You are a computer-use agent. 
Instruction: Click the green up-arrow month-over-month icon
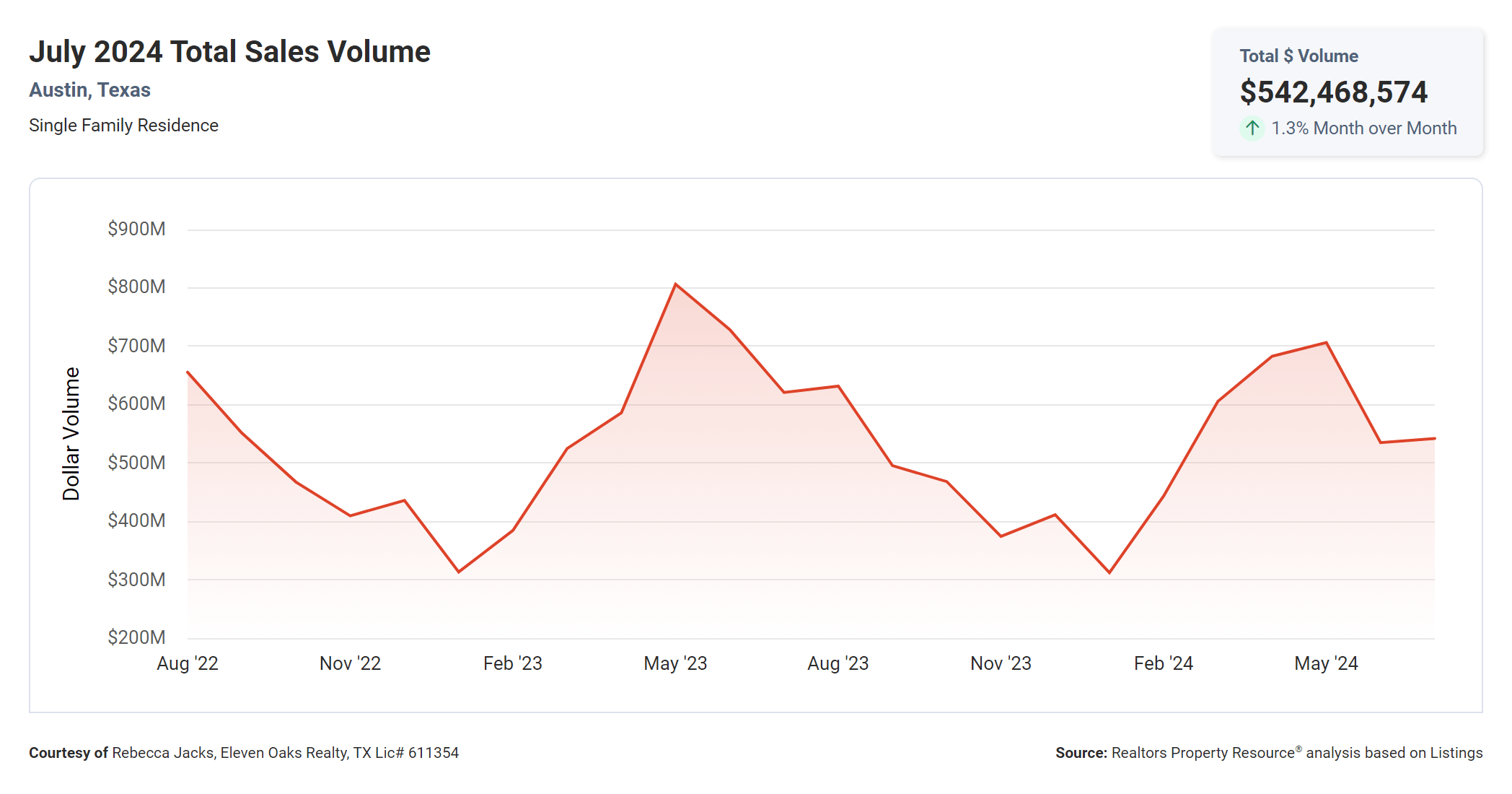1252,128
